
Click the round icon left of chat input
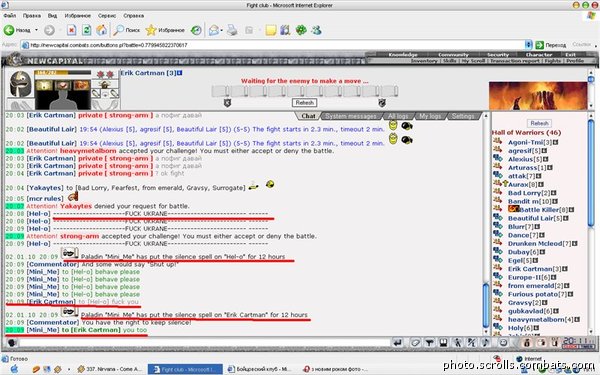(11, 342)
